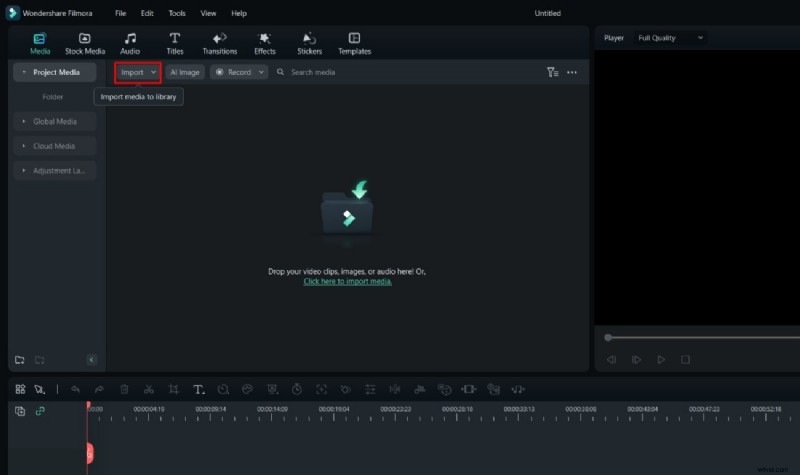
Task: Open the Edit menu
Action: [147, 13]
